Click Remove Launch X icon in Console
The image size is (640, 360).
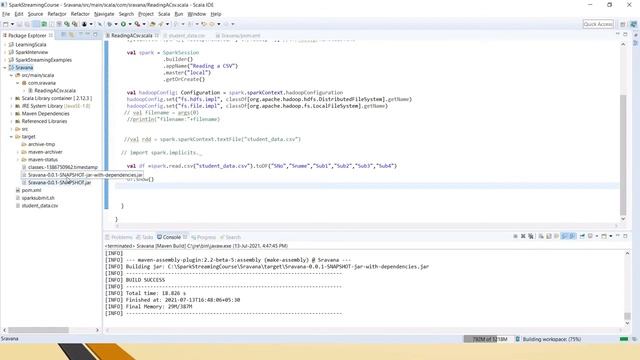pos(523,236)
